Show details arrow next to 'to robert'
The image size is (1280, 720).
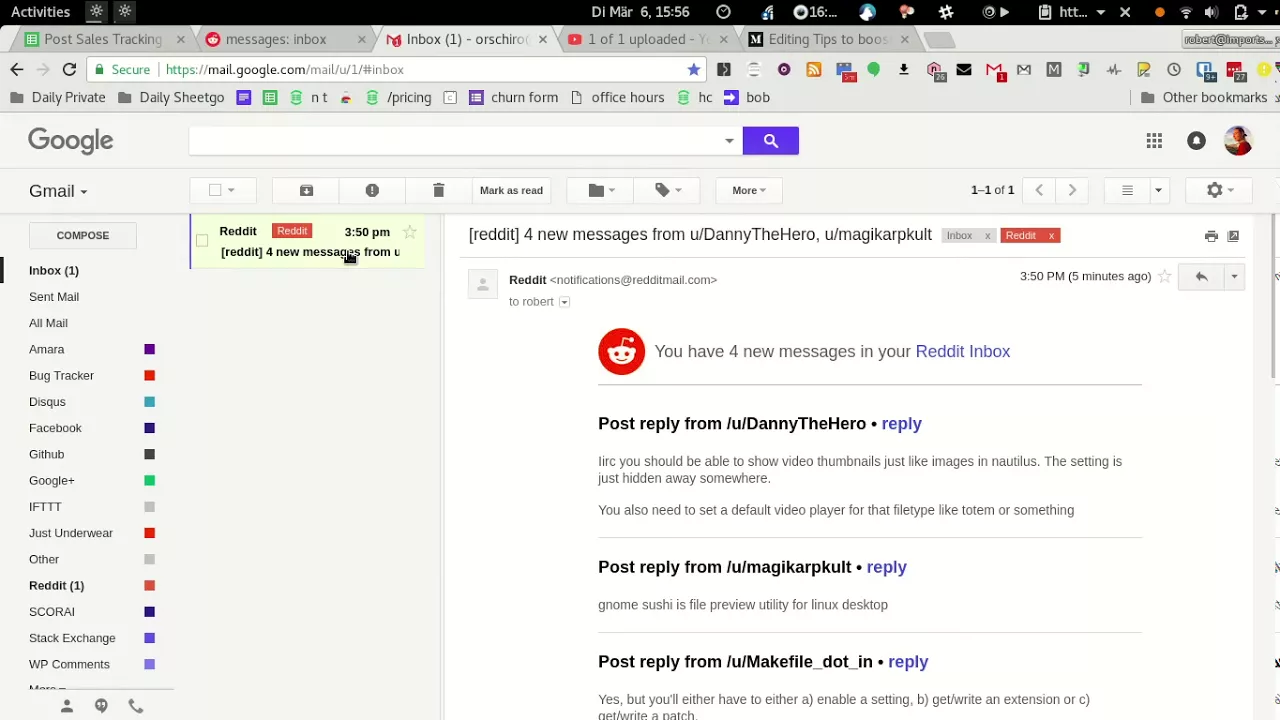(x=564, y=302)
